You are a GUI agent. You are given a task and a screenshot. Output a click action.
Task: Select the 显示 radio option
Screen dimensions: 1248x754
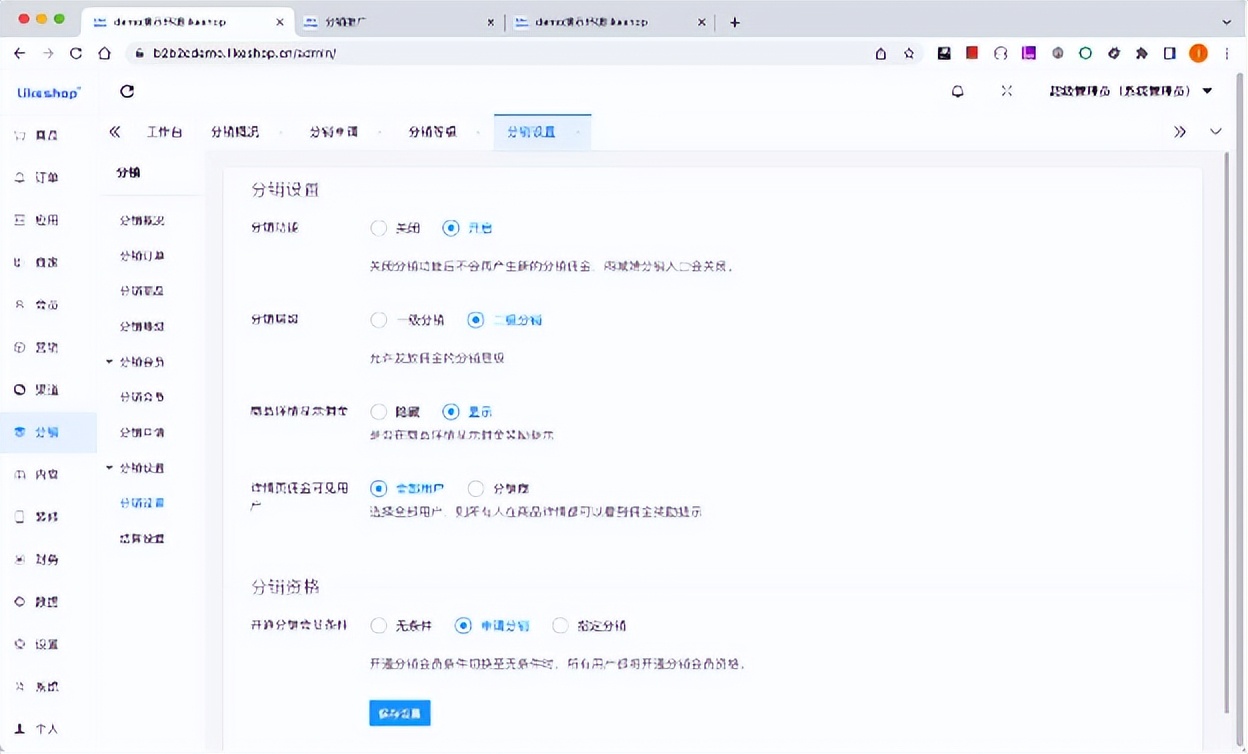451,411
